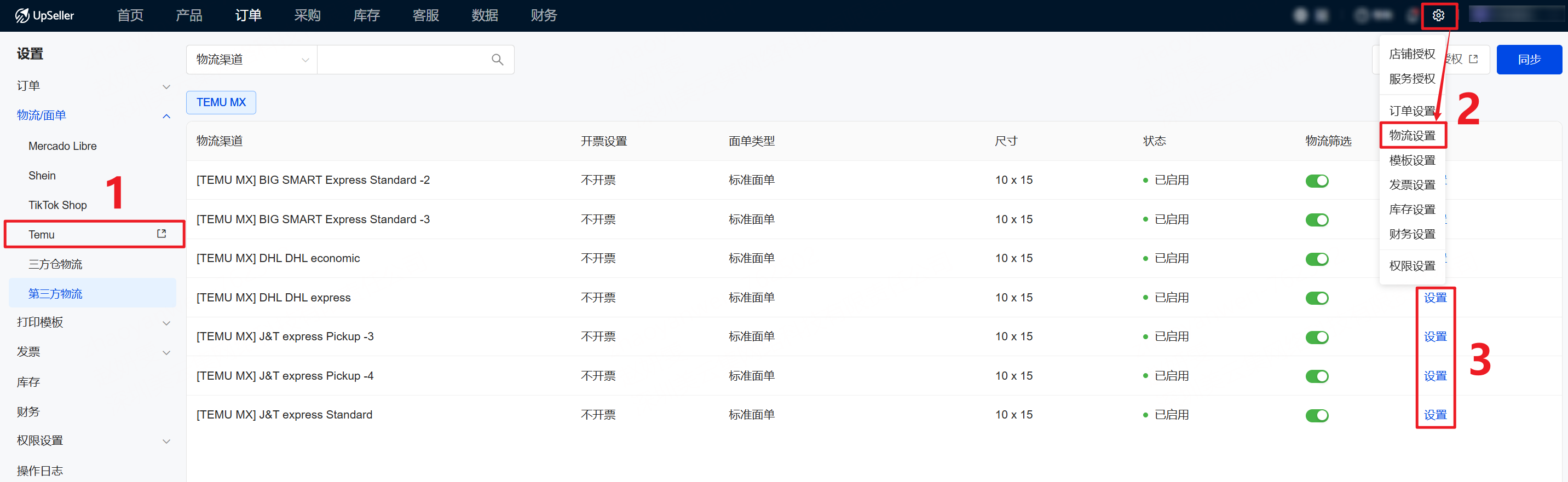Screen dimensions: 1568x482
Task: Click the blue 同步 button
Action: click(x=1529, y=60)
